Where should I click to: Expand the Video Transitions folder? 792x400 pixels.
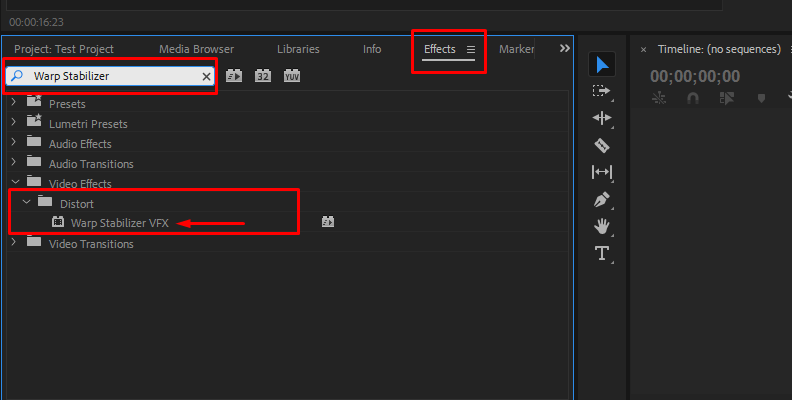[x=14, y=243]
